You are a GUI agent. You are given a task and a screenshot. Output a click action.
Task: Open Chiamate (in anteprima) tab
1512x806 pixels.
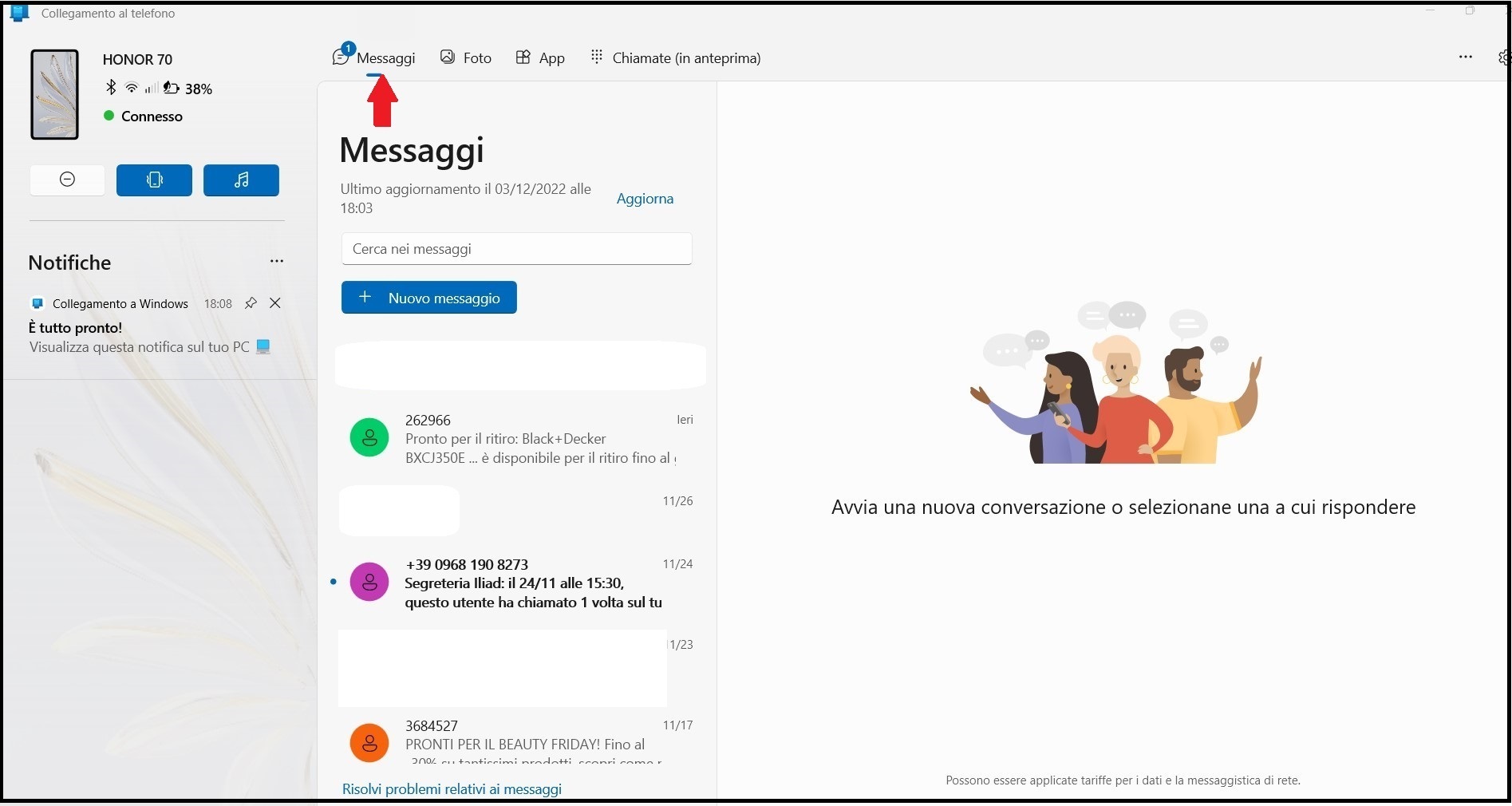coord(675,58)
